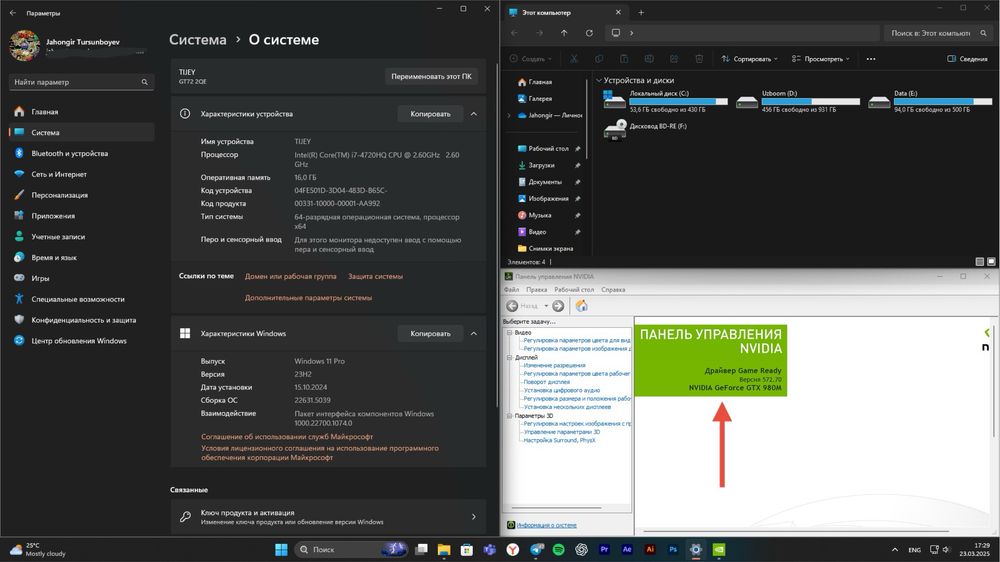Image resolution: width=1000 pixels, height=562 pixels.
Task: Collapse Характеристики устройства section
Action: [x=474, y=114]
